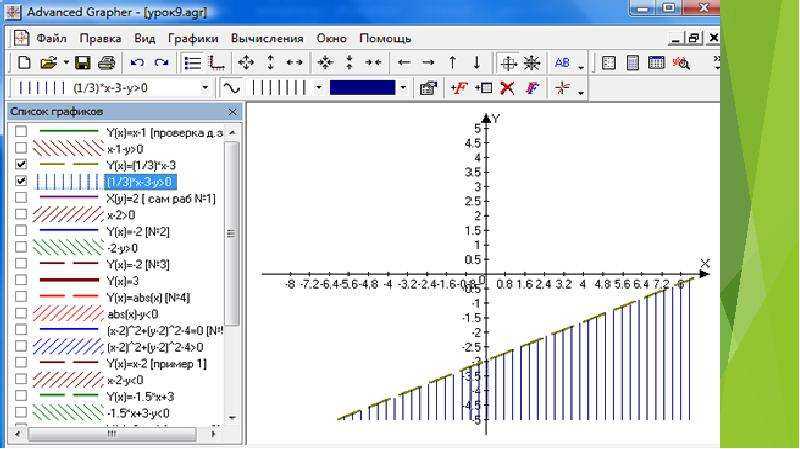Open the Окно menu
800x449 pixels.
coord(332,38)
